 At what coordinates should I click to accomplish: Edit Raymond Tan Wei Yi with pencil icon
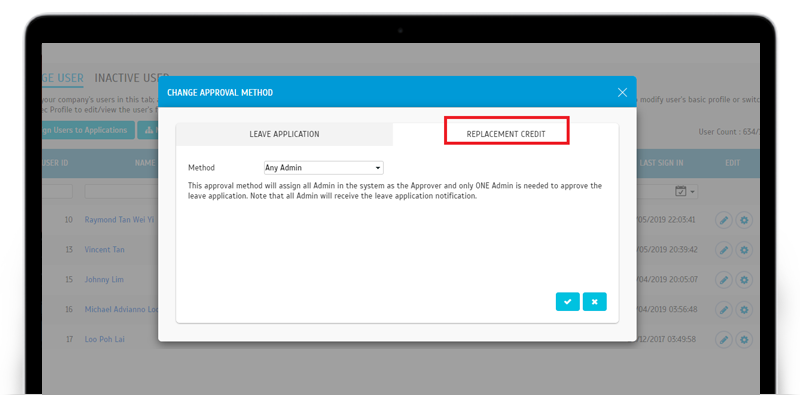[x=723, y=220]
